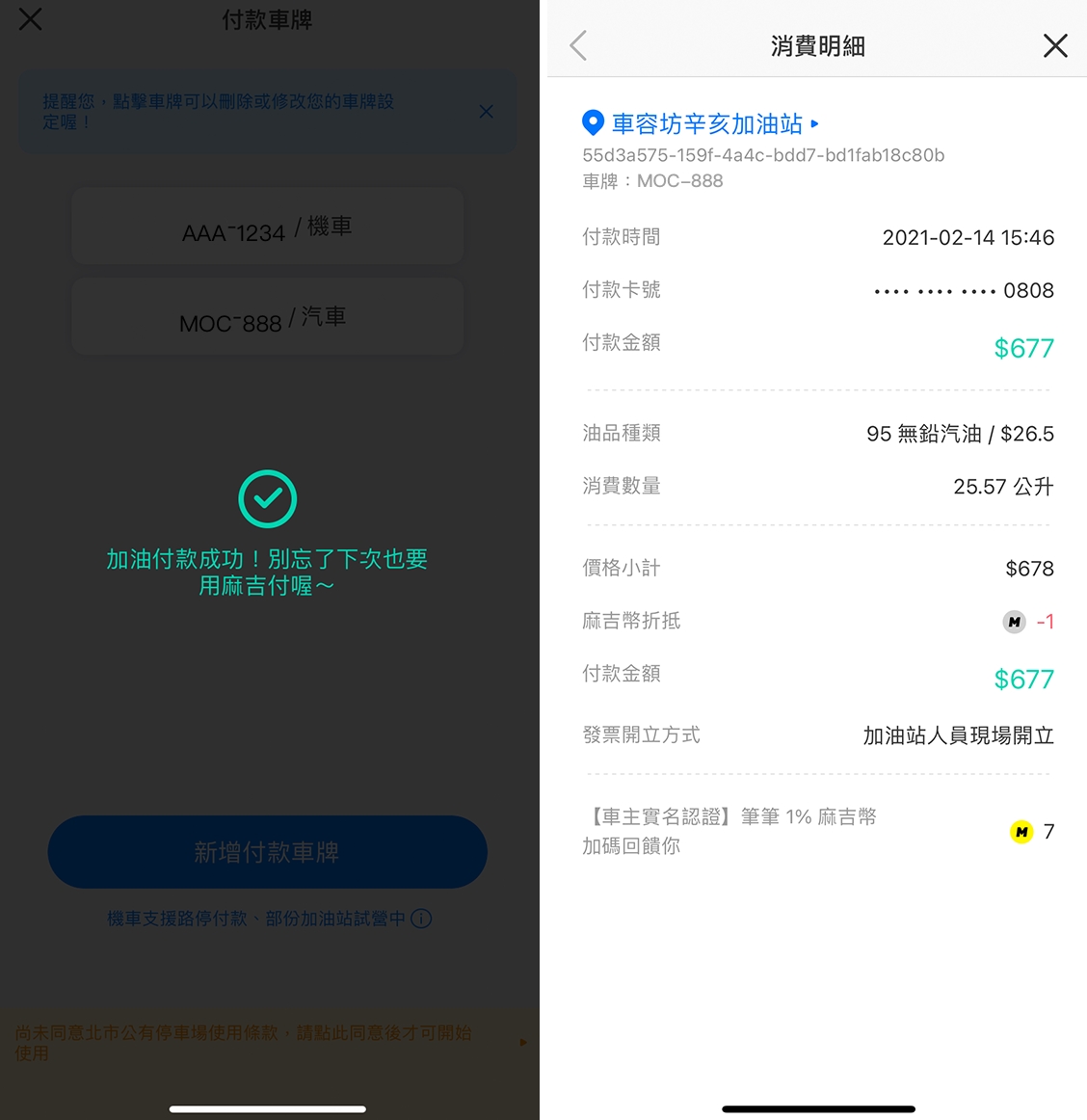The image size is (1087, 1120).
Task: Go back from 消費明細 page
Action: pos(578,45)
